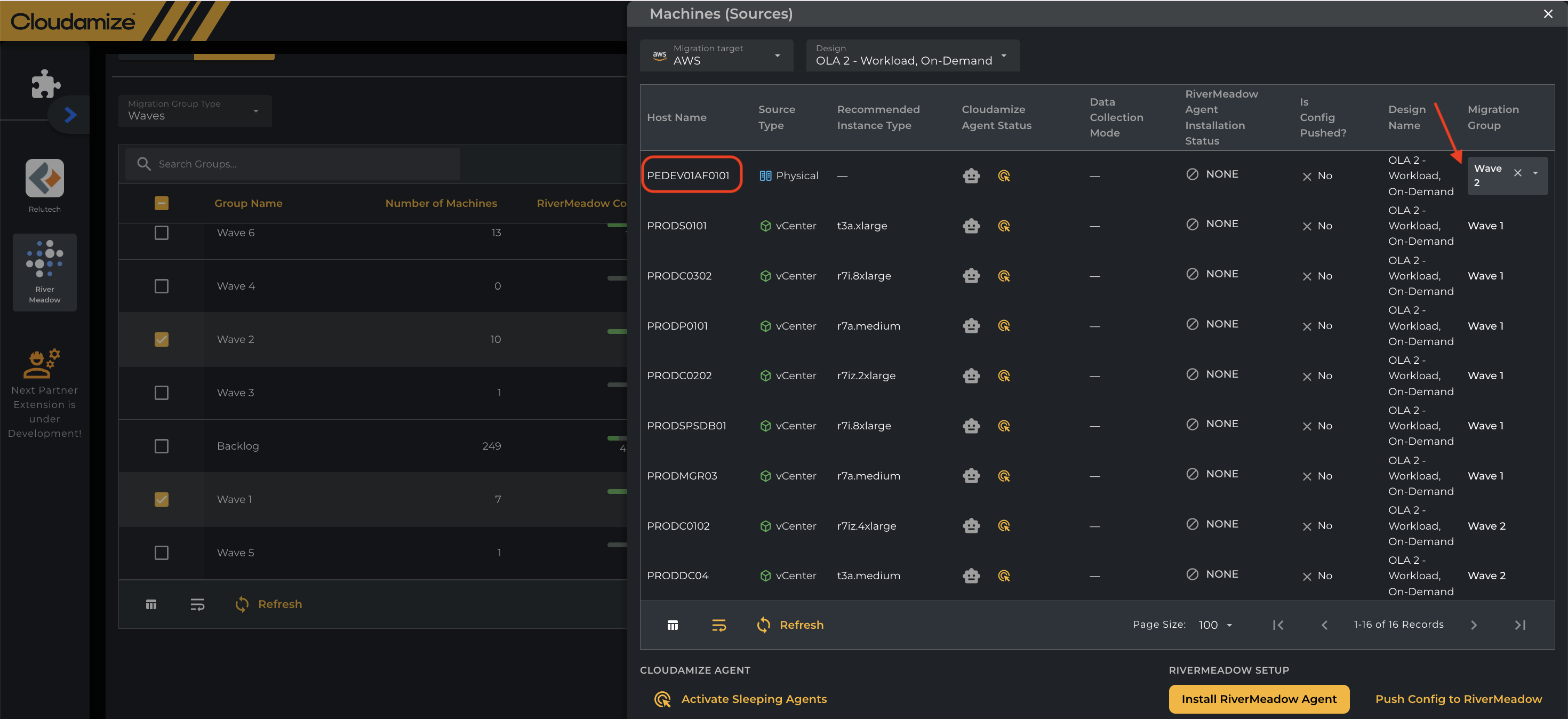Refresh the migration groups table
The width and height of the screenshot is (1568, 719).
(268, 604)
